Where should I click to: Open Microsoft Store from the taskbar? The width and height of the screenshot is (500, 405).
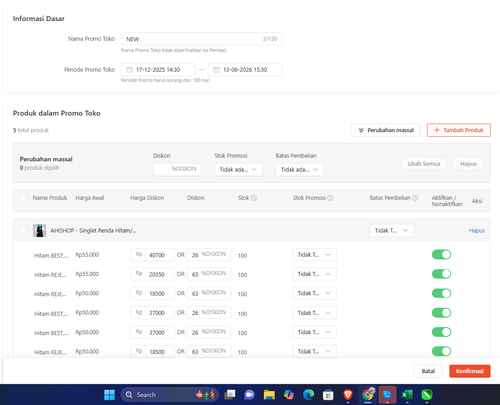328,395
